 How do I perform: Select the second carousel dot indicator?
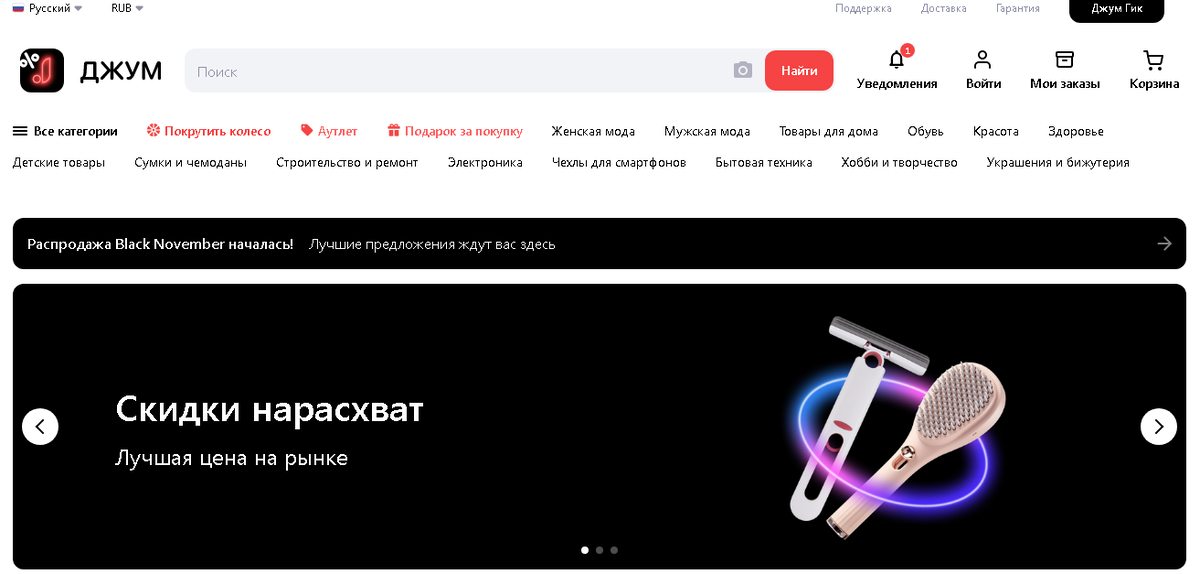(599, 550)
